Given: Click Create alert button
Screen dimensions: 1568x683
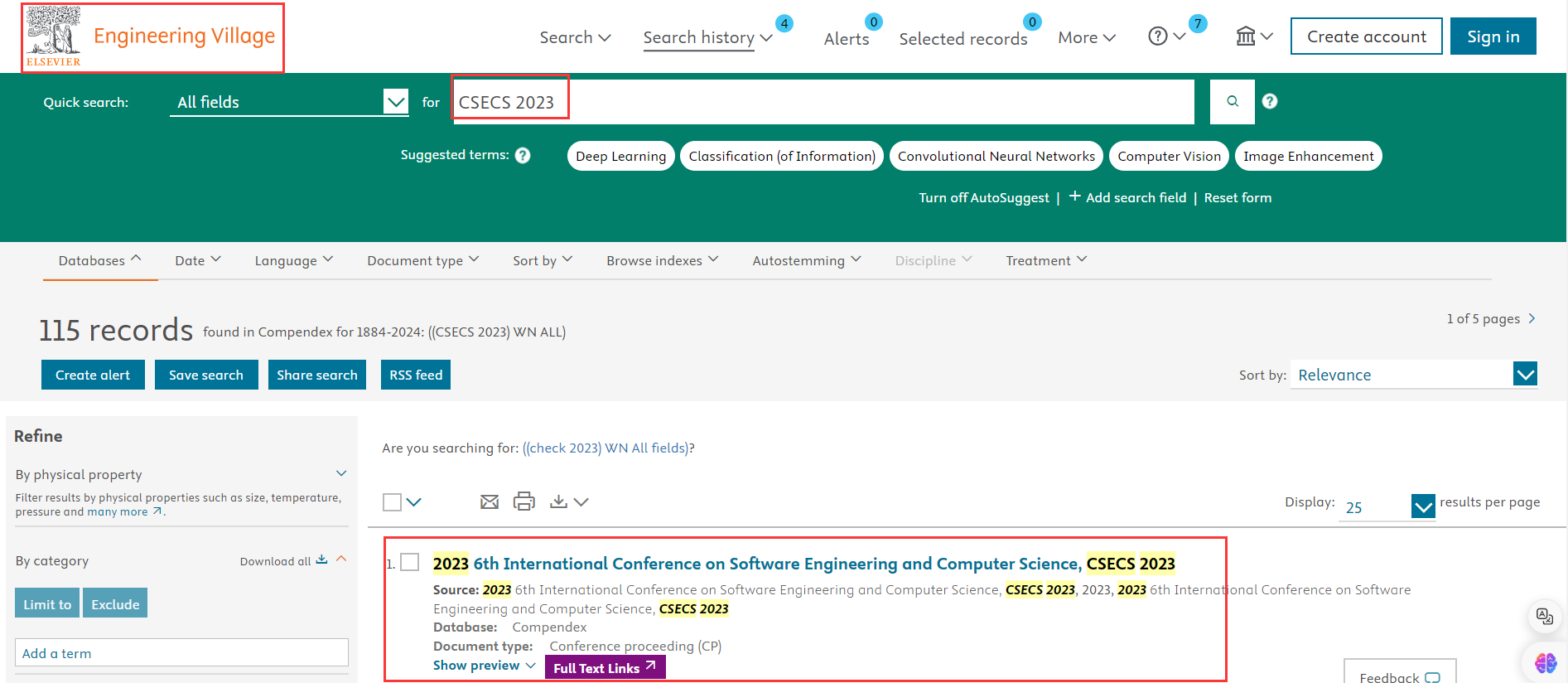Looking at the screenshot, I should pos(93,375).
